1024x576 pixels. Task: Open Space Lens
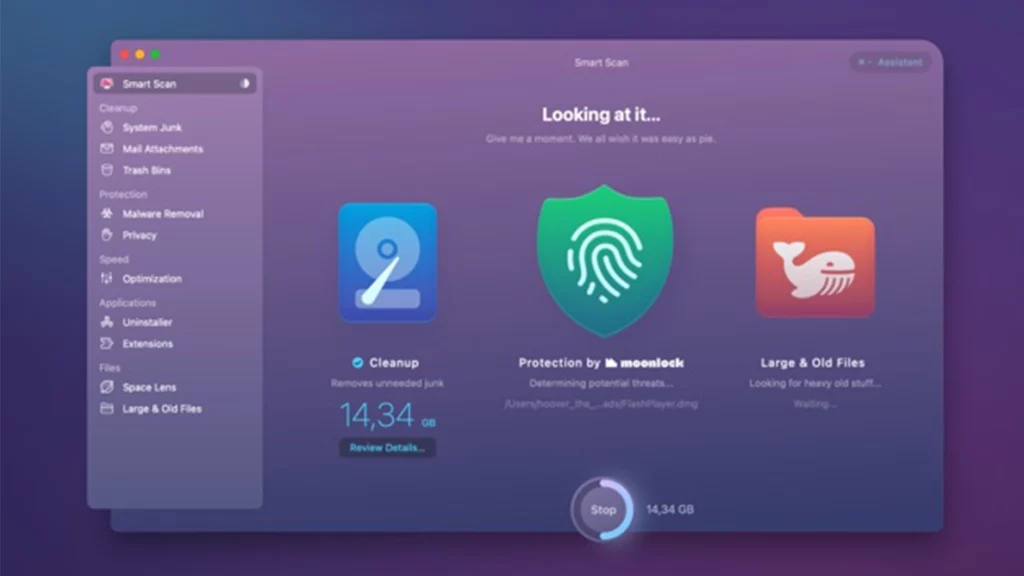(x=150, y=387)
